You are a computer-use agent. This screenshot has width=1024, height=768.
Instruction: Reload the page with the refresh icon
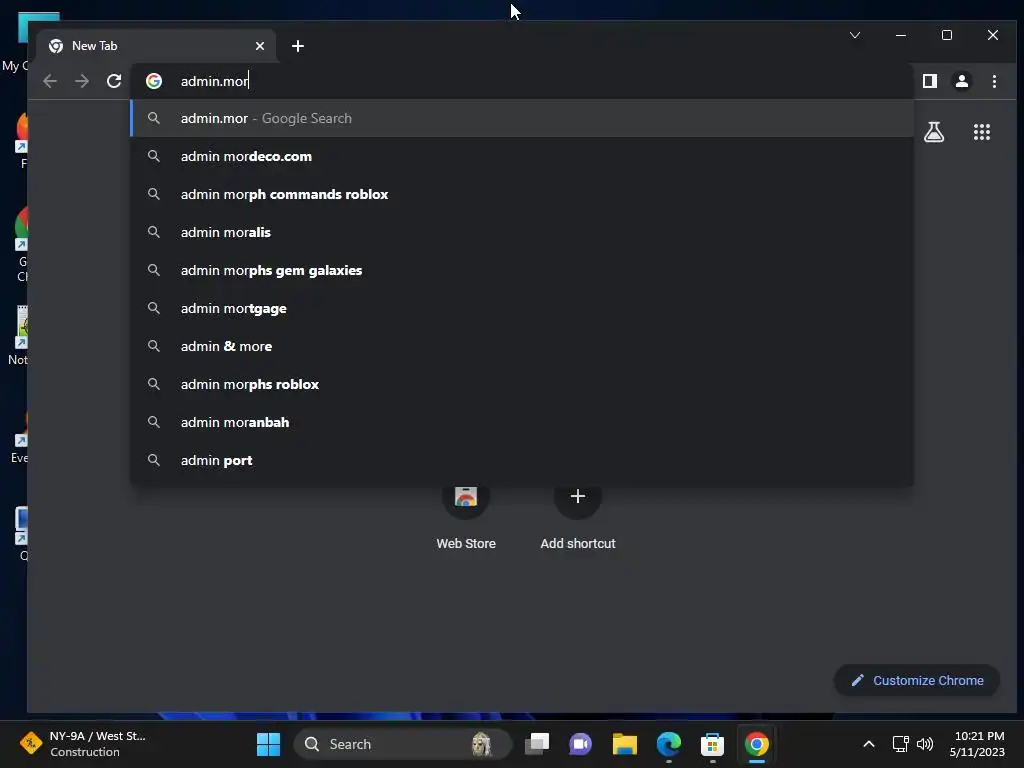(x=114, y=81)
